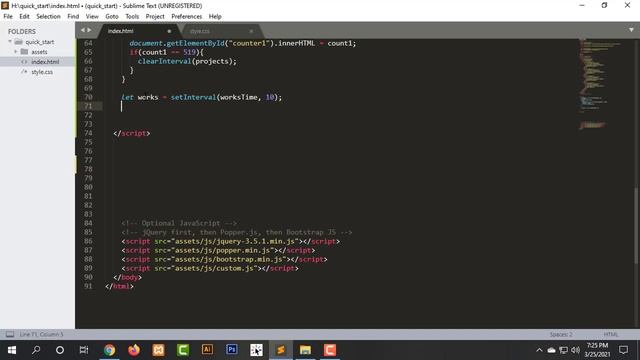Click the Line 71, Column 3 status text
This screenshot has height=360, width=640.
tap(41, 334)
